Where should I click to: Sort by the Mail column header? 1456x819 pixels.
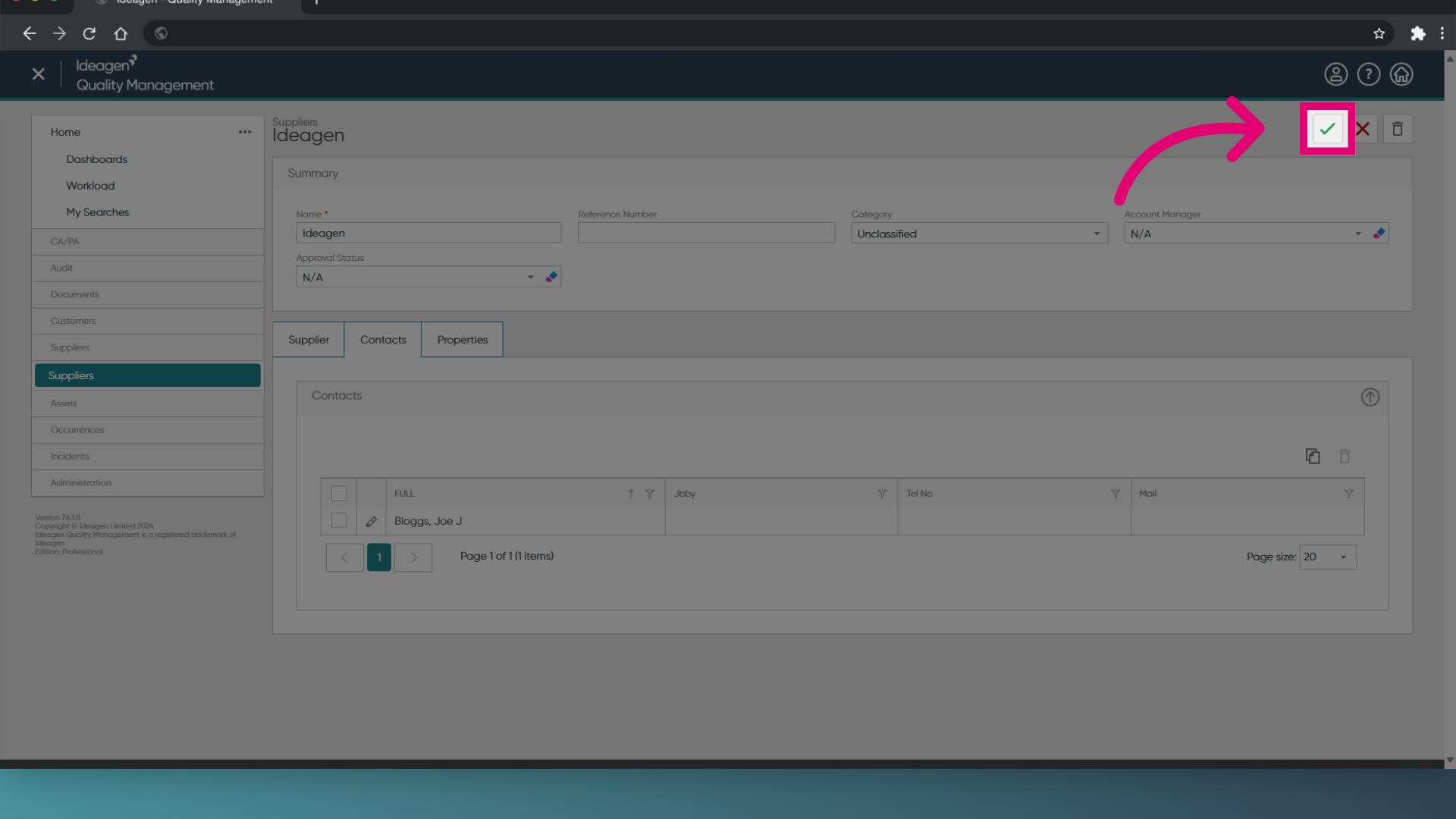click(x=1147, y=494)
